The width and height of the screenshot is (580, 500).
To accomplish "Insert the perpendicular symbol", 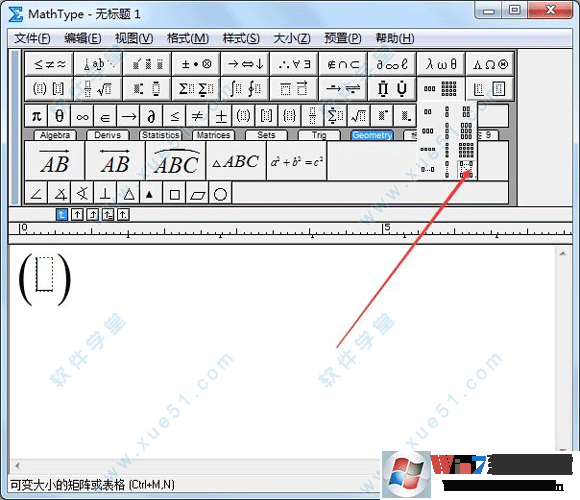I will point(105,193).
